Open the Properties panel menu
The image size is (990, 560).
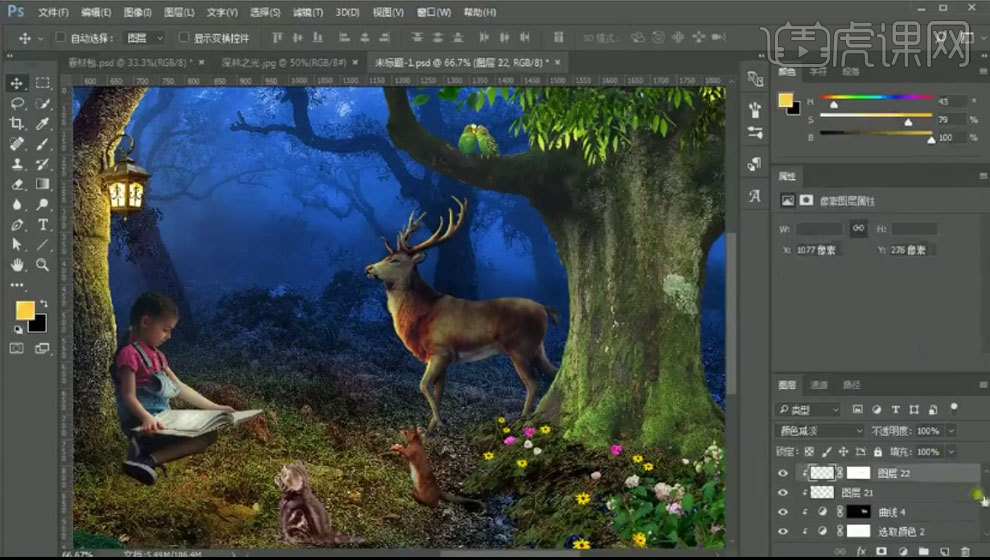[983, 176]
